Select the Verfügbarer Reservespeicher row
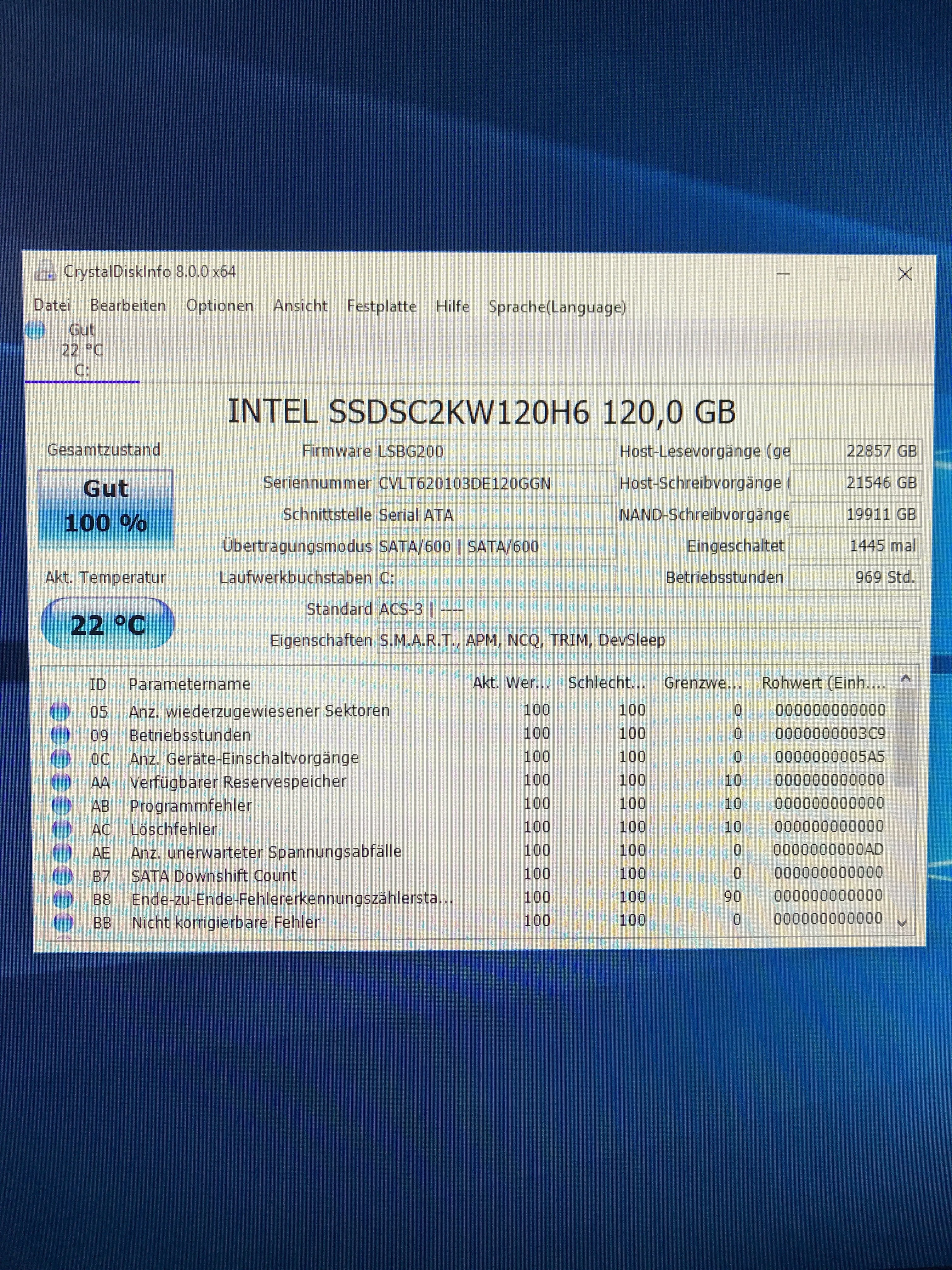The width and height of the screenshot is (952, 1270). pos(238,782)
